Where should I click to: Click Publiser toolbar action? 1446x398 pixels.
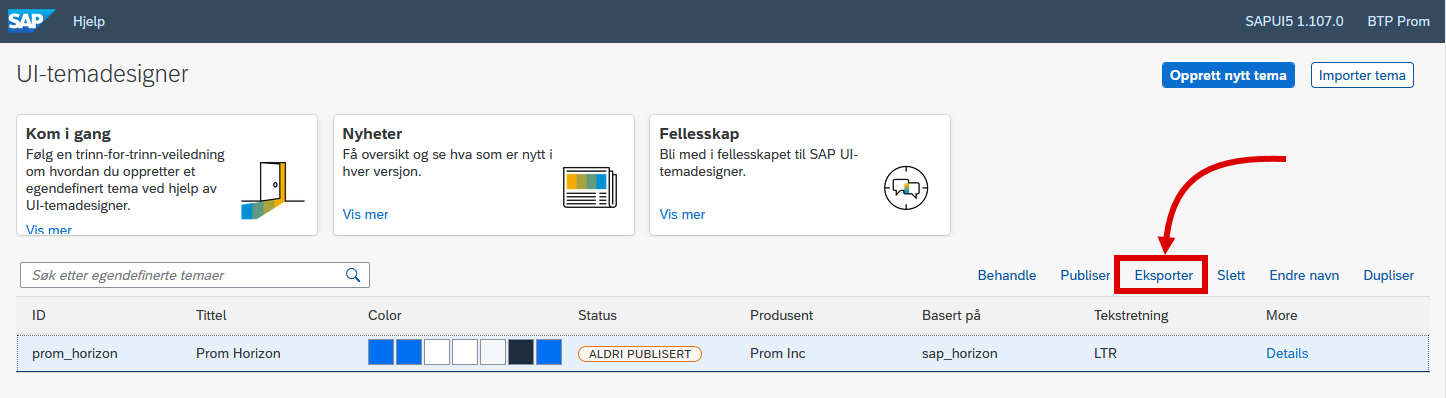pos(1085,275)
